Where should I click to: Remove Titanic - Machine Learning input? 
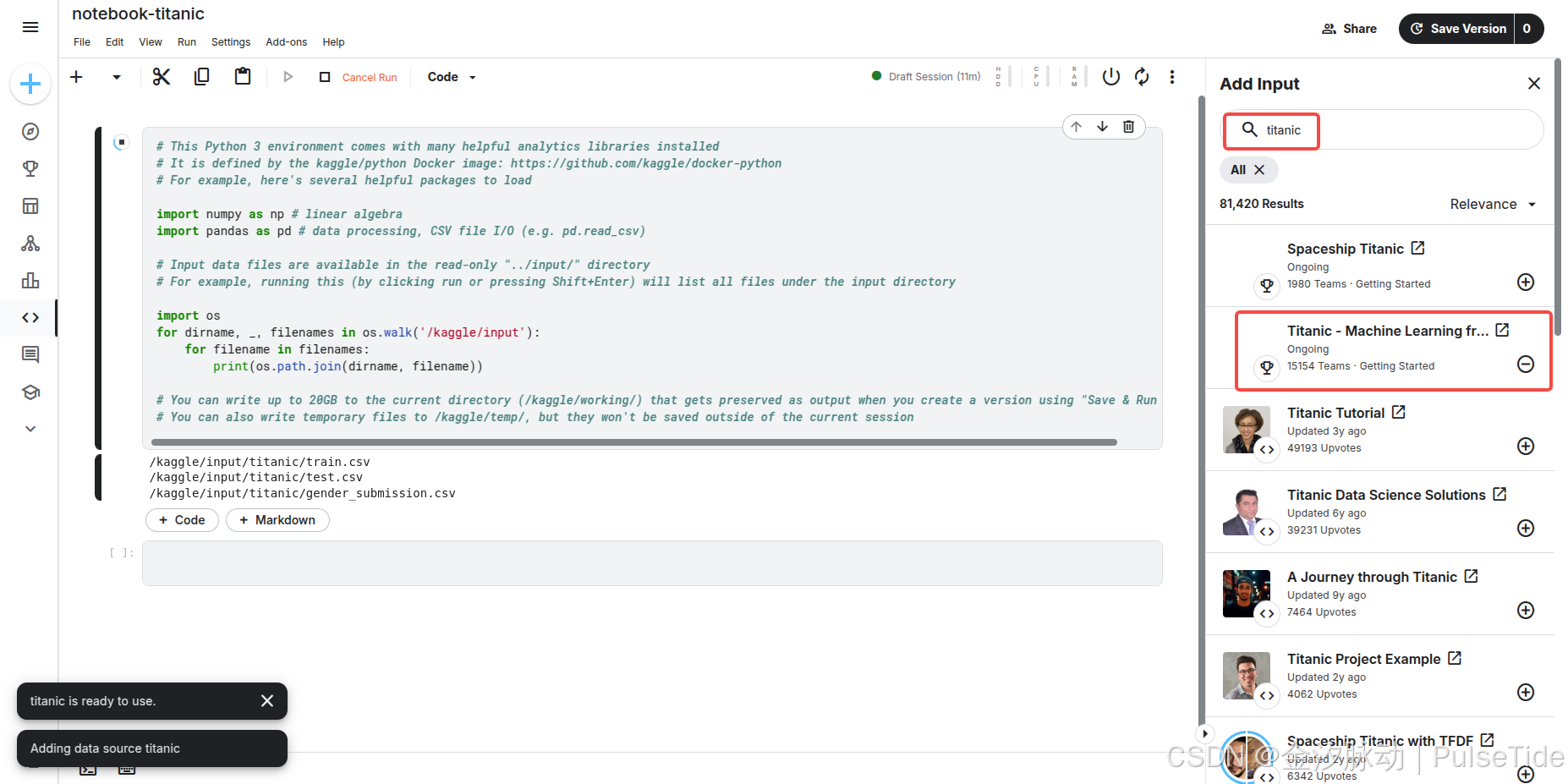1526,365
